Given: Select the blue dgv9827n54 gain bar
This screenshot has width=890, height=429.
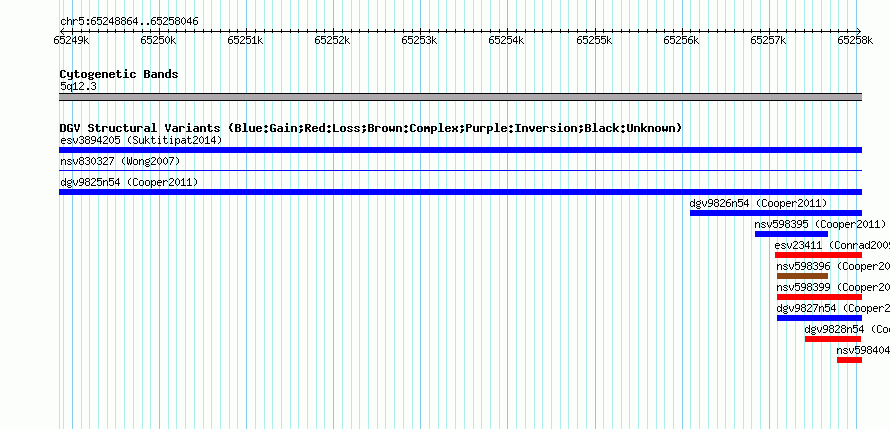Looking at the screenshot, I should point(820,318).
